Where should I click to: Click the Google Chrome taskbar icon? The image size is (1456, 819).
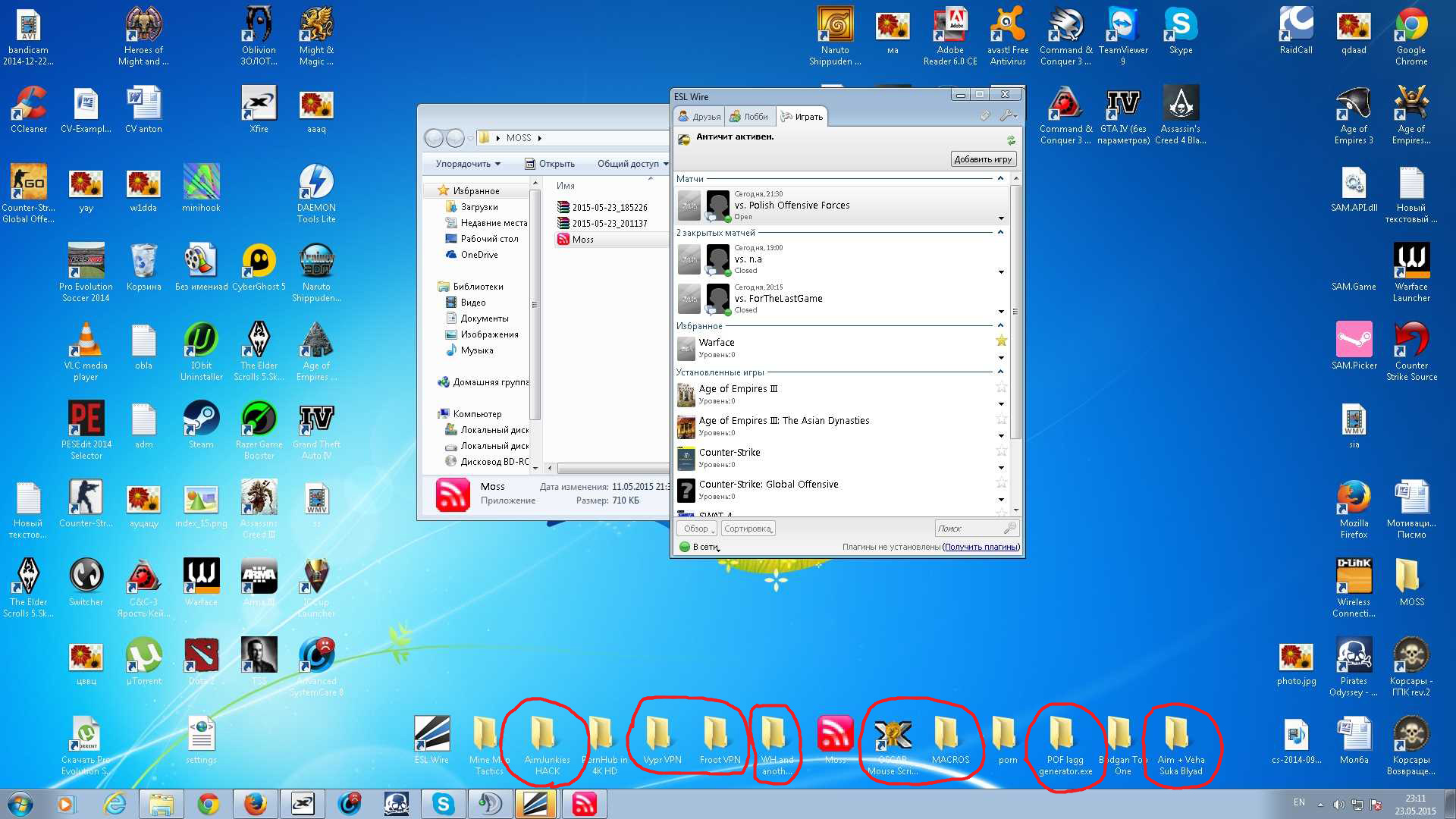(x=209, y=804)
